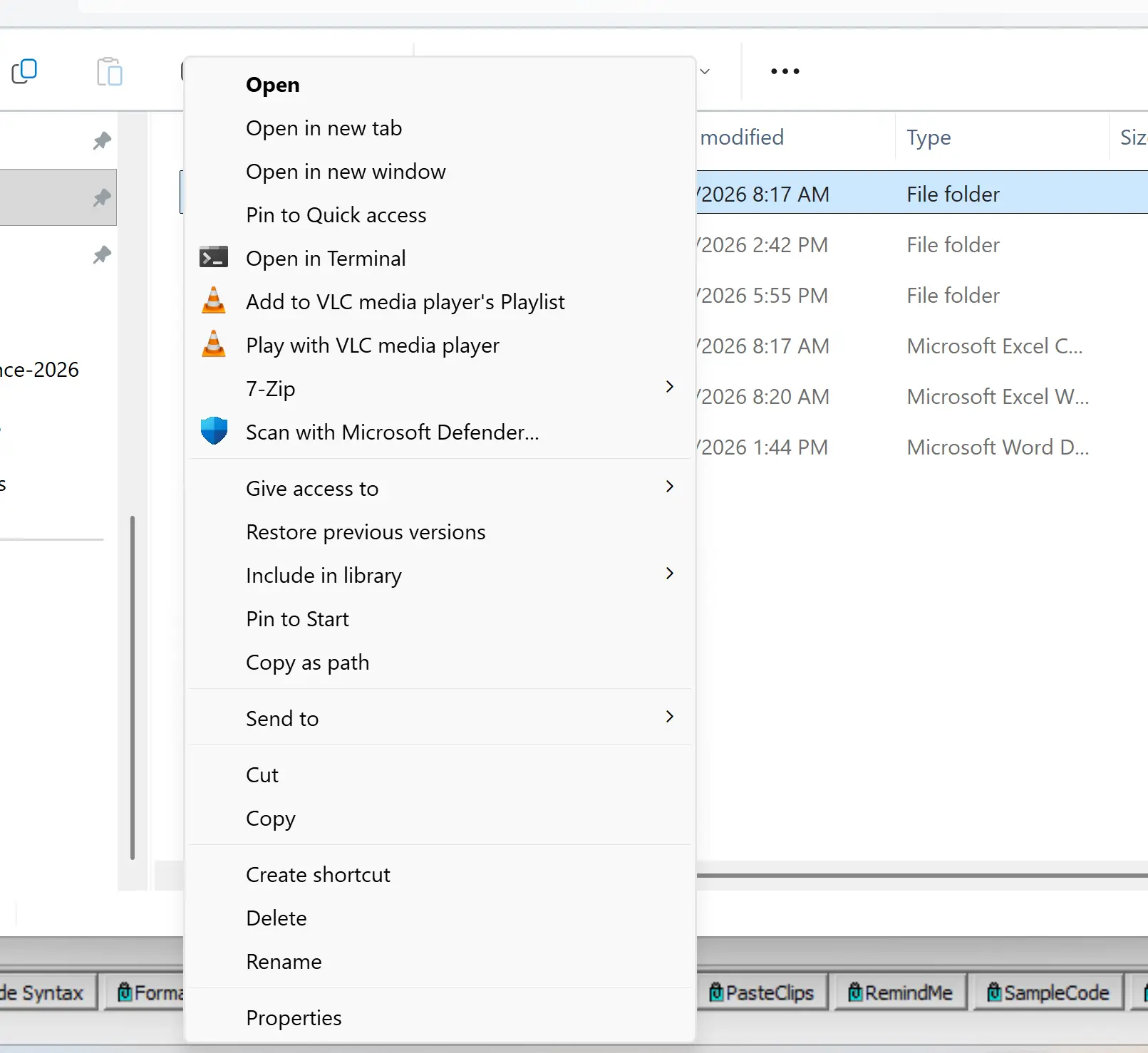
Task: Select the Microsoft Word D... file row
Action: click(922, 447)
